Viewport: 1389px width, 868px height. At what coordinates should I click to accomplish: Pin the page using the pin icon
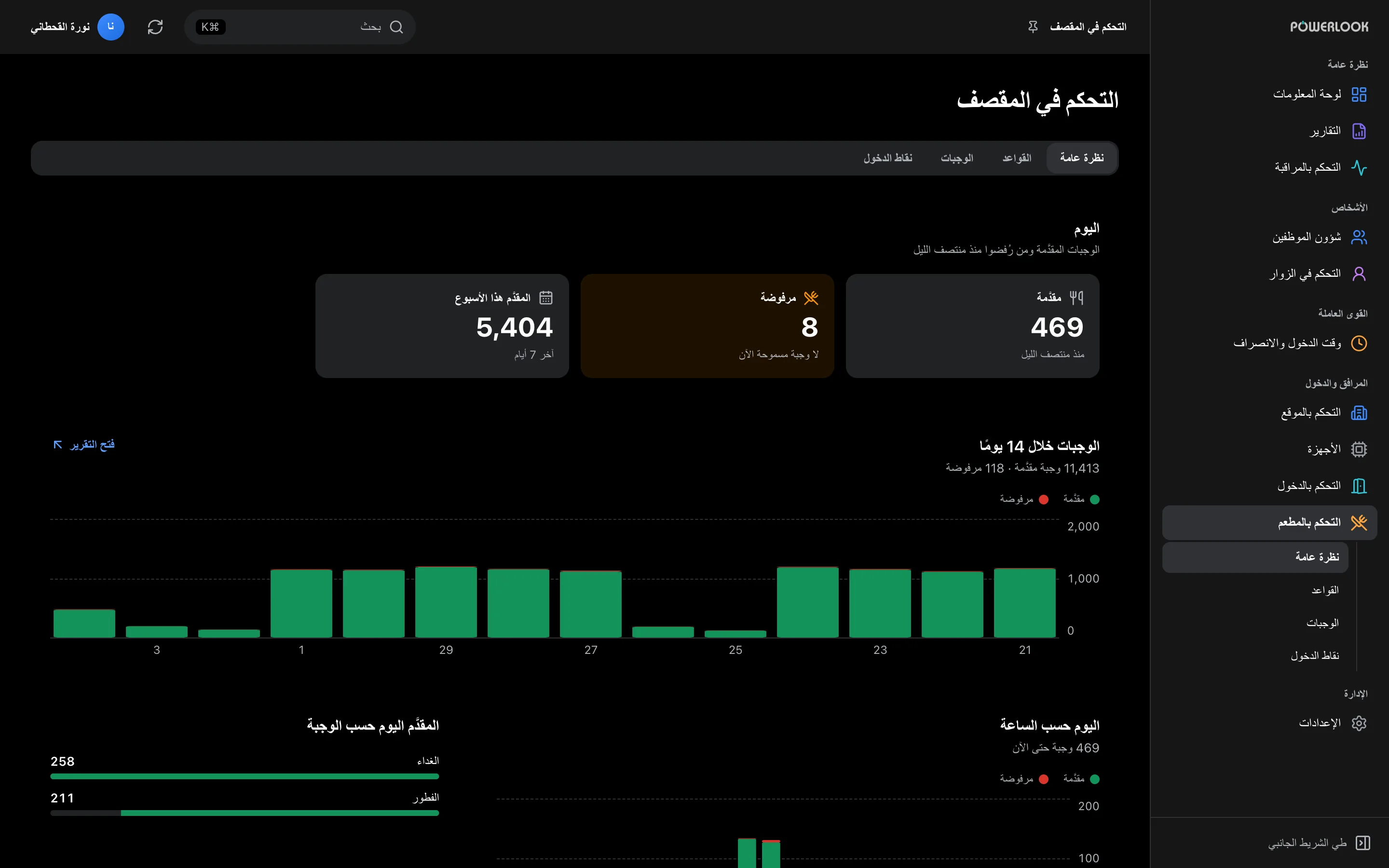coord(1033,27)
